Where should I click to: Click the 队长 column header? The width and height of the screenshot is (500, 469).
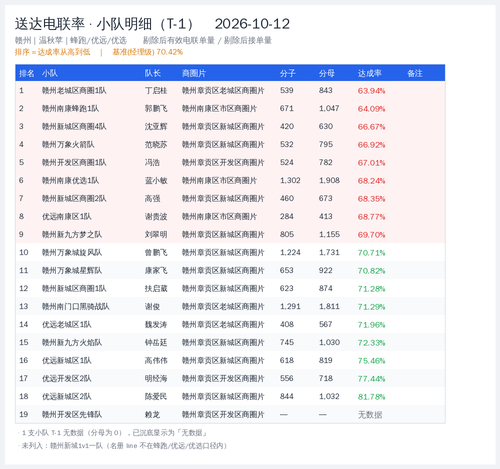[152, 73]
